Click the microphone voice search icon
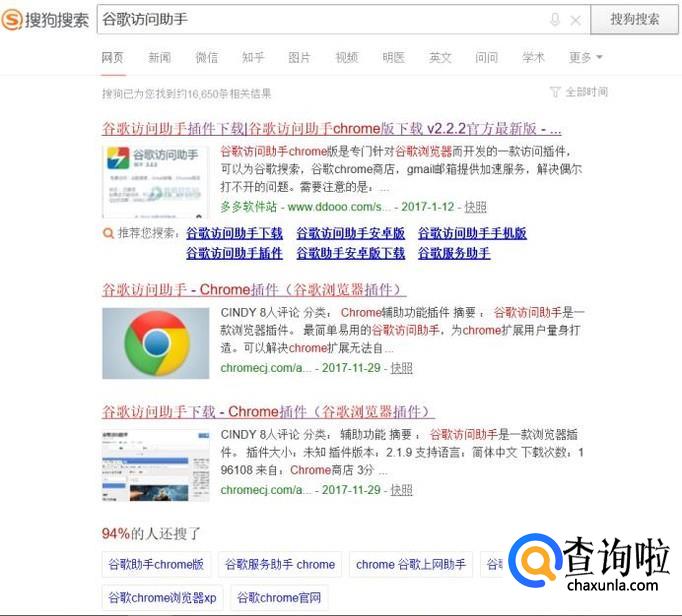Viewport: 682px width, 616px height. [555, 20]
